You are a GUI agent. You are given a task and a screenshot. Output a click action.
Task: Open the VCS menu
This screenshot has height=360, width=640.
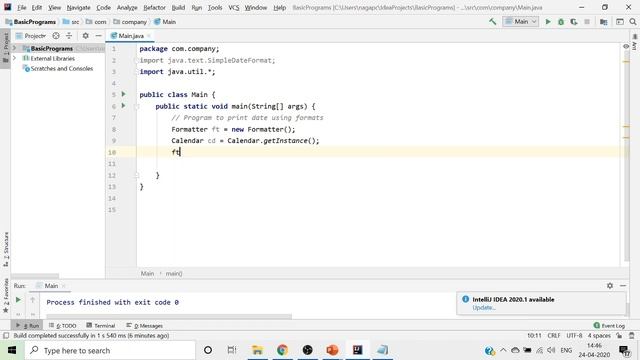pyautogui.click(x=233, y=7)
